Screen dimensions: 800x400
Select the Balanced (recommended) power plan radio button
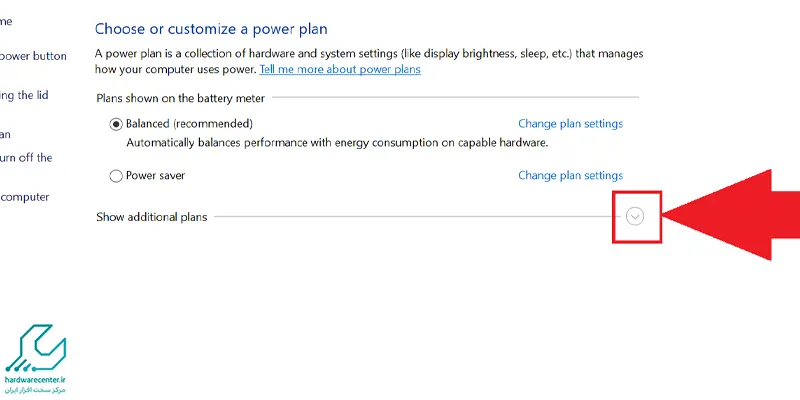click(x=116, y=124)
